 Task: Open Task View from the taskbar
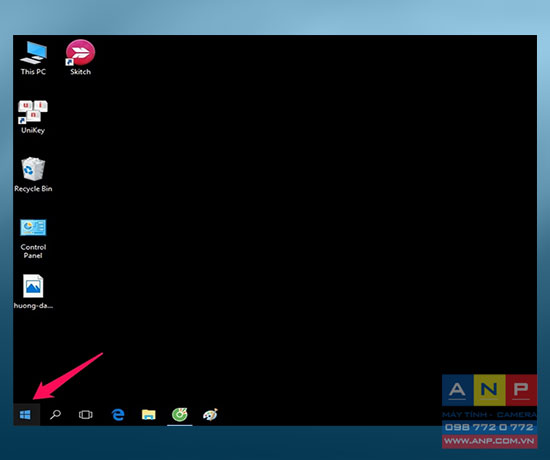tap(86, 415)
